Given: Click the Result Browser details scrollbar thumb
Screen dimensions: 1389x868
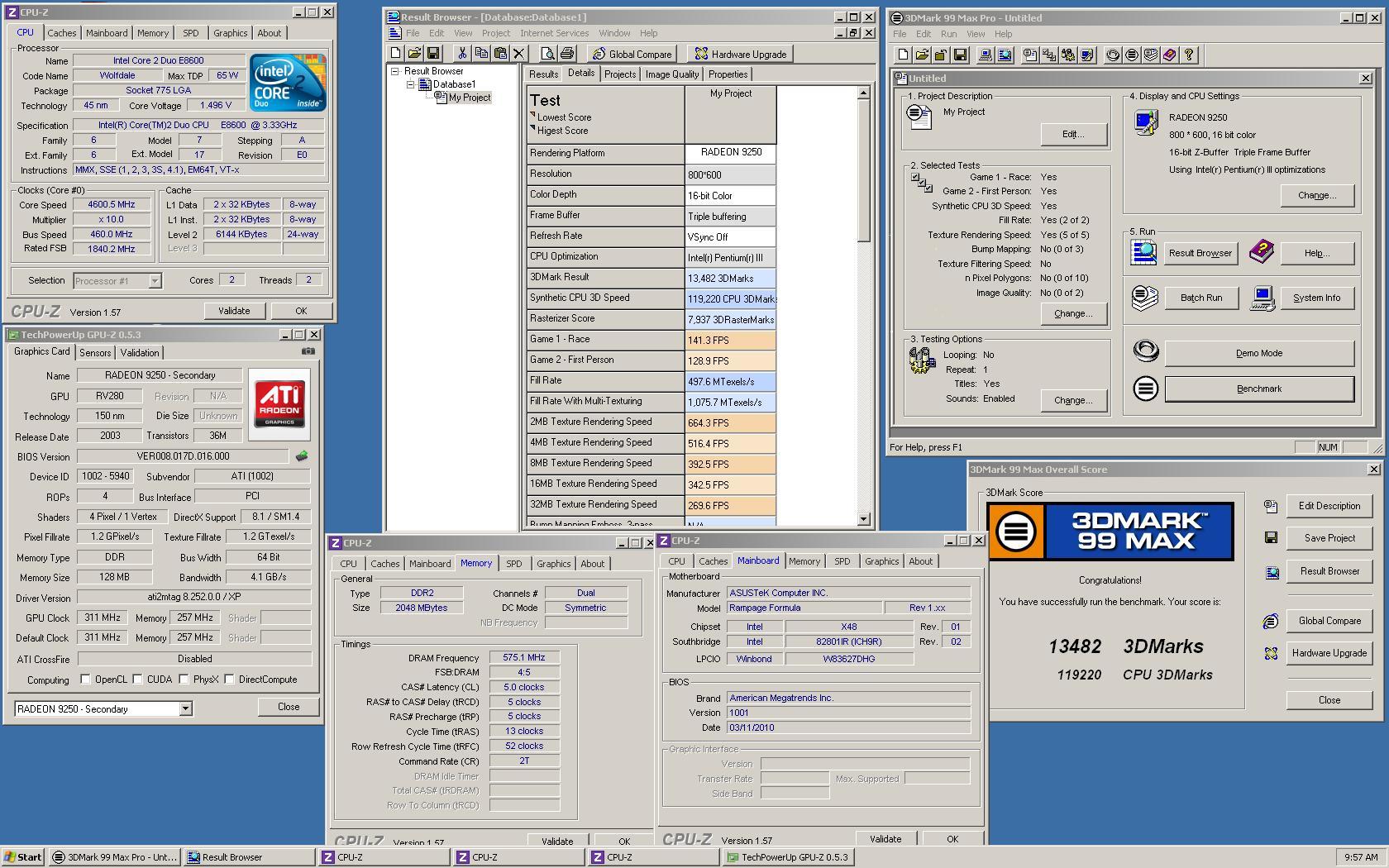Looking at the screenshot, I should tap(864, 171).
